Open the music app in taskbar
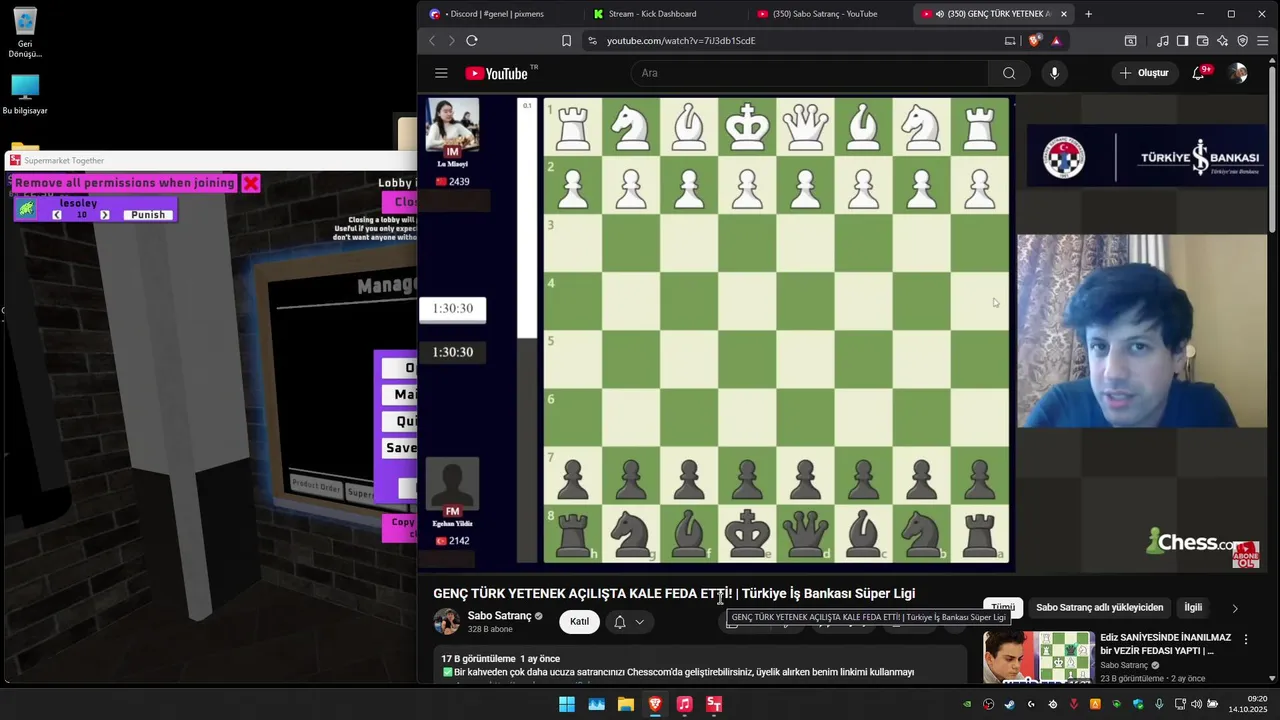Viewport: 1280px width, 720px height. click(684, 704)
